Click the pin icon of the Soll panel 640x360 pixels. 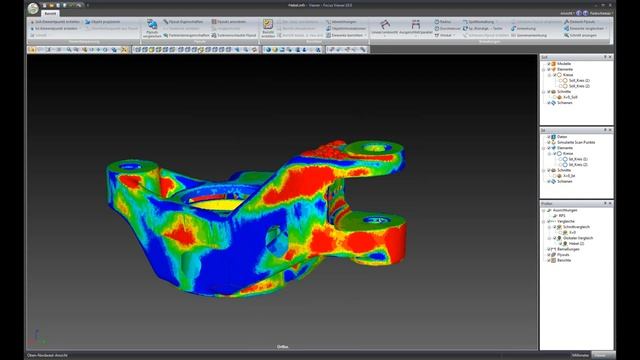605,57
